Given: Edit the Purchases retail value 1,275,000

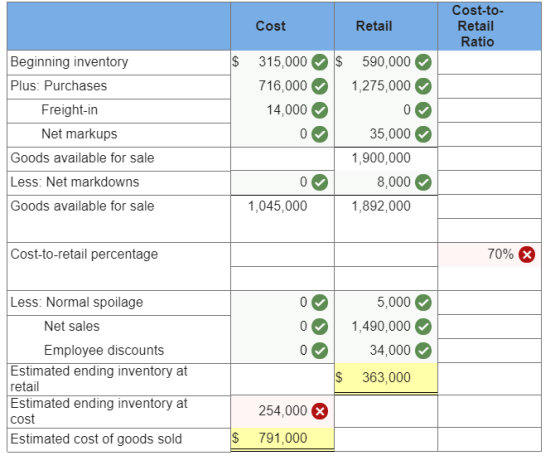Looking at the screenshot, I should tap(386, 86).
